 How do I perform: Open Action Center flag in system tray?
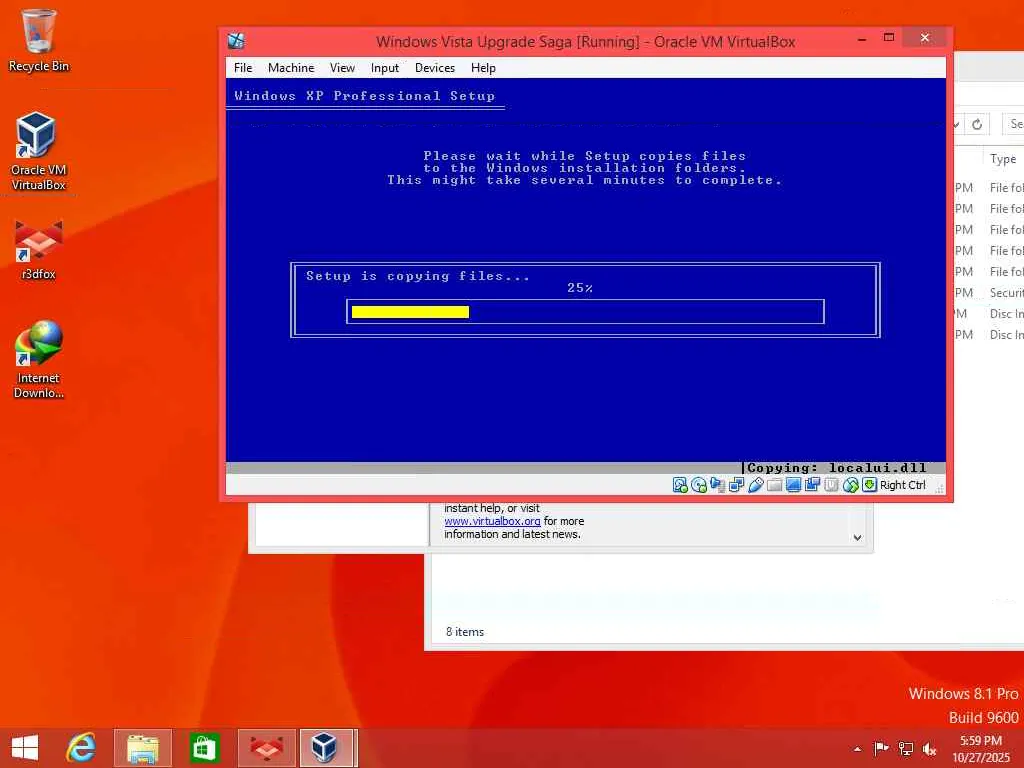881,748
